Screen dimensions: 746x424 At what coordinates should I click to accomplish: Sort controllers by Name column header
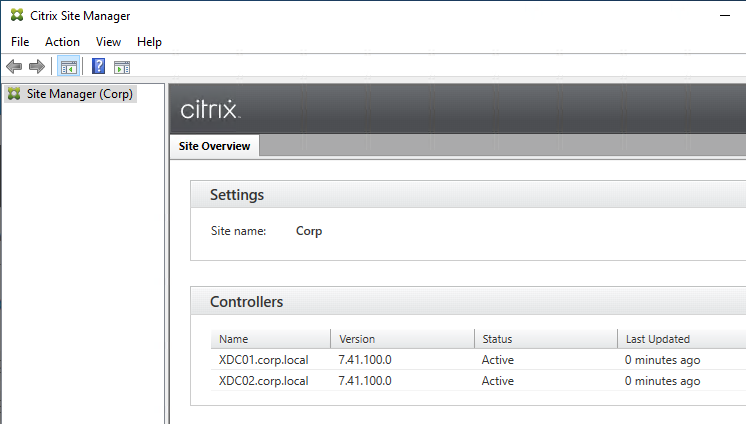click(x=271, y=339)
